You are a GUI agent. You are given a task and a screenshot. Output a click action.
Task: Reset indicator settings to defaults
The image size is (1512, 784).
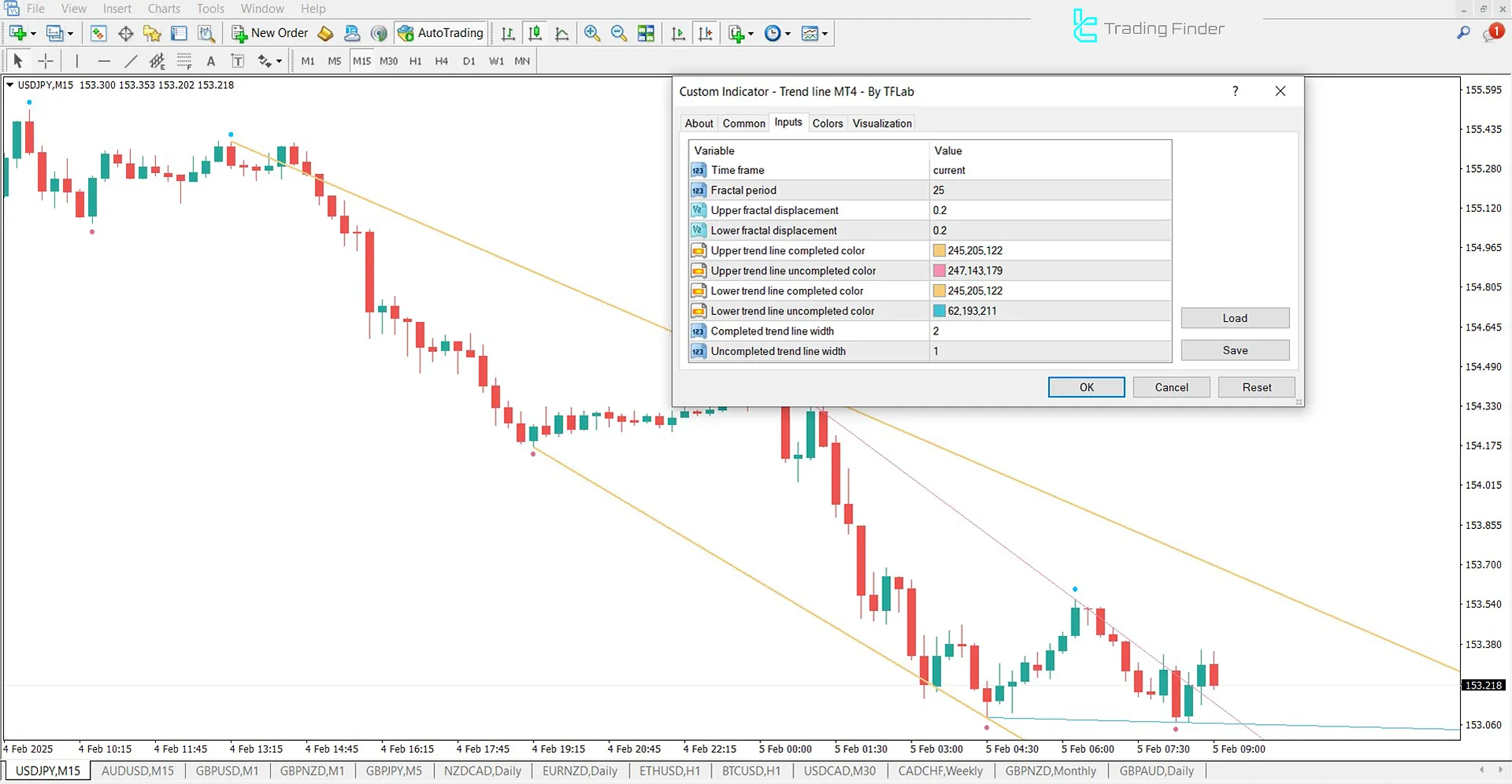point(1256,386)
